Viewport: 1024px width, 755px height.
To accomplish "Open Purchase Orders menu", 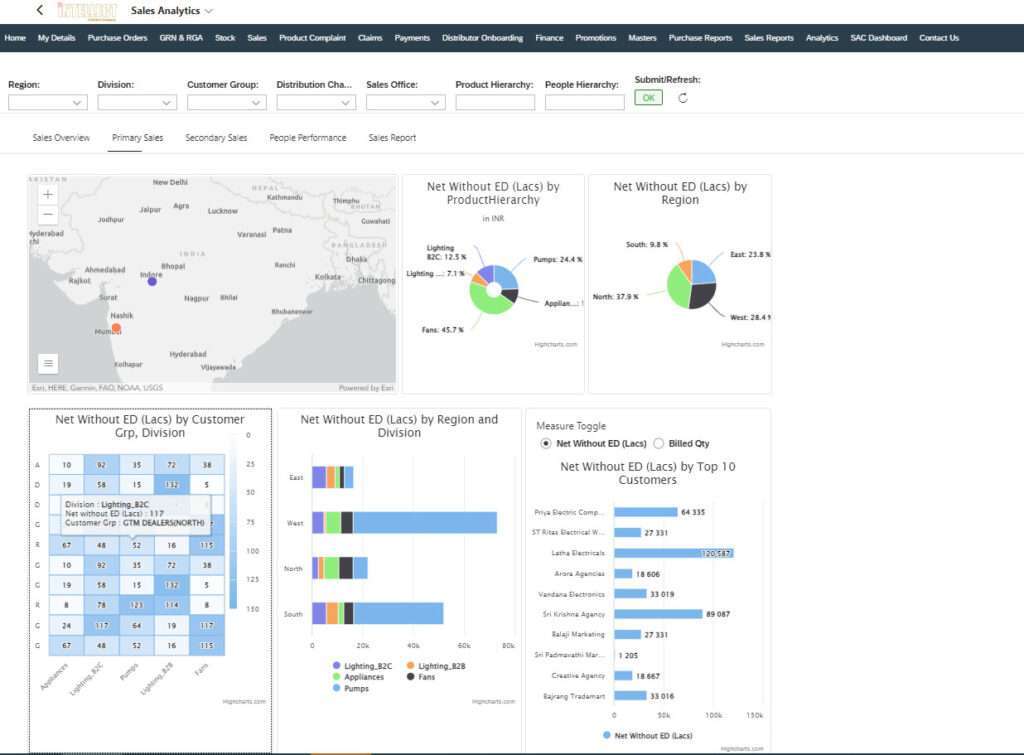I will 118,38.
